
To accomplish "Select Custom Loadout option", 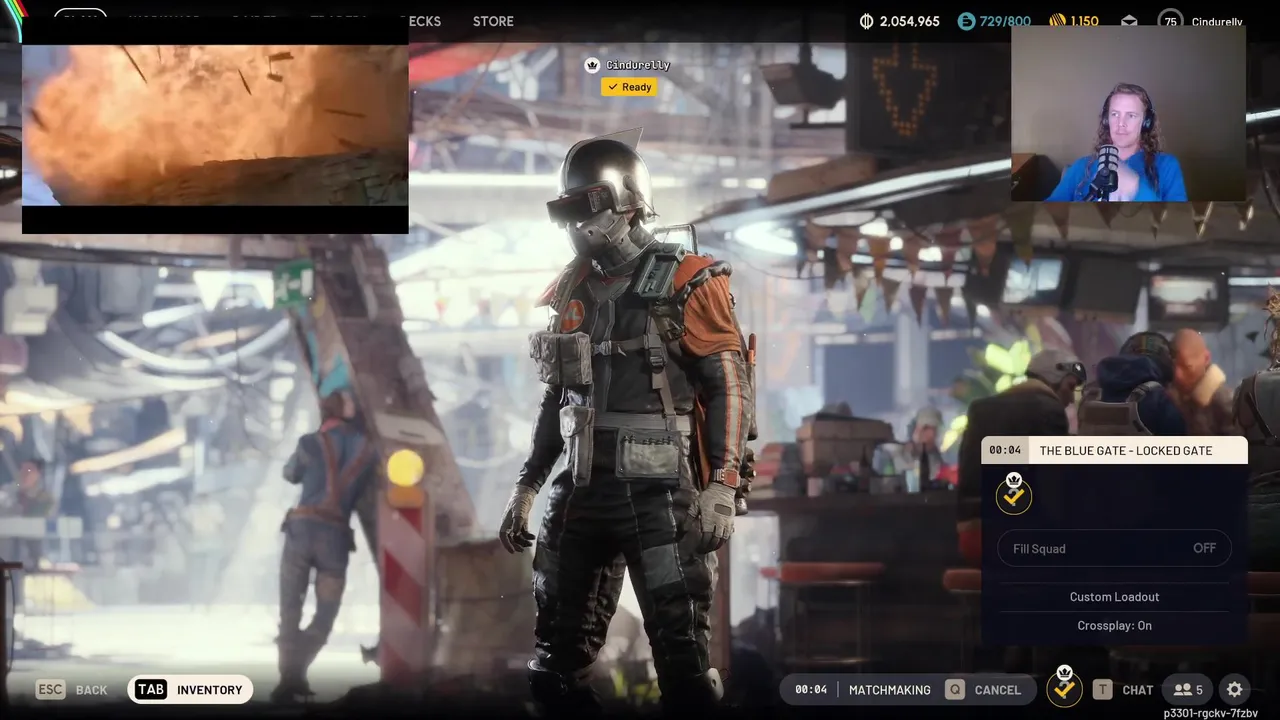I will (x=1114, y=597).
